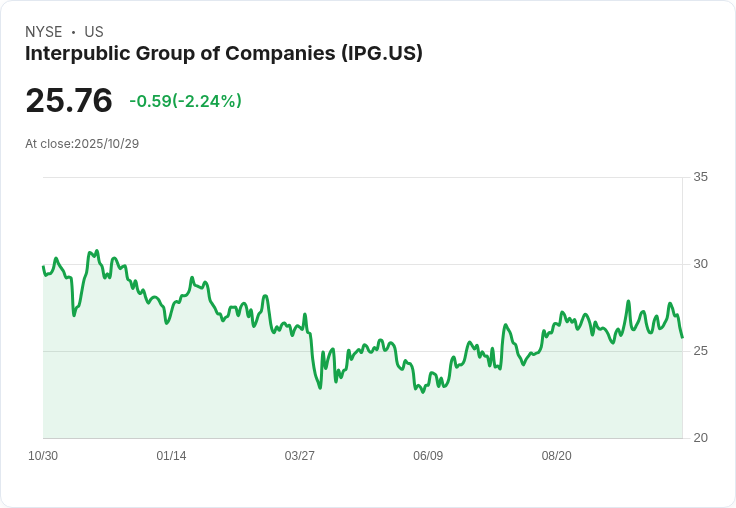
Task: Click the rightmost end of the price line
Action: [x=682, y=337]
